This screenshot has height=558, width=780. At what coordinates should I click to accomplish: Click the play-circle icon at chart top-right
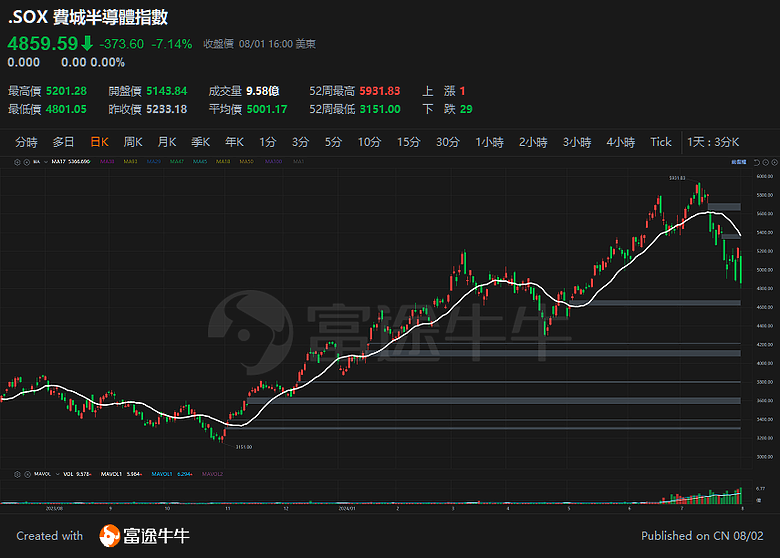click(x=766, y=162)
